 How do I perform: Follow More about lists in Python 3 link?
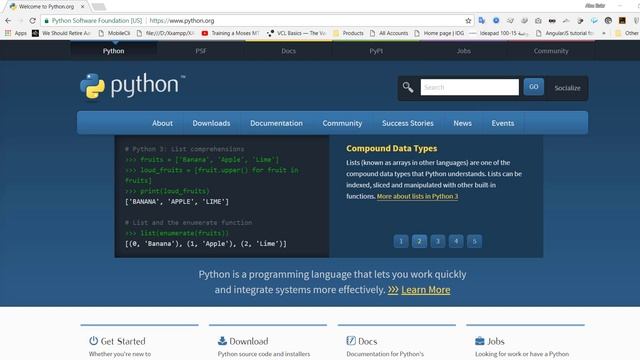[417, 196]
